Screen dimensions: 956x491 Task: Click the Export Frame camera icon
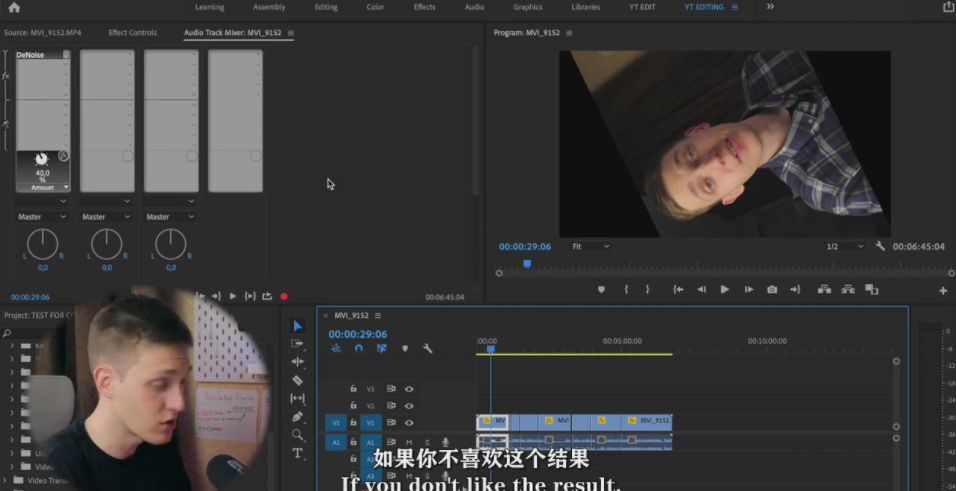point(772,289)
